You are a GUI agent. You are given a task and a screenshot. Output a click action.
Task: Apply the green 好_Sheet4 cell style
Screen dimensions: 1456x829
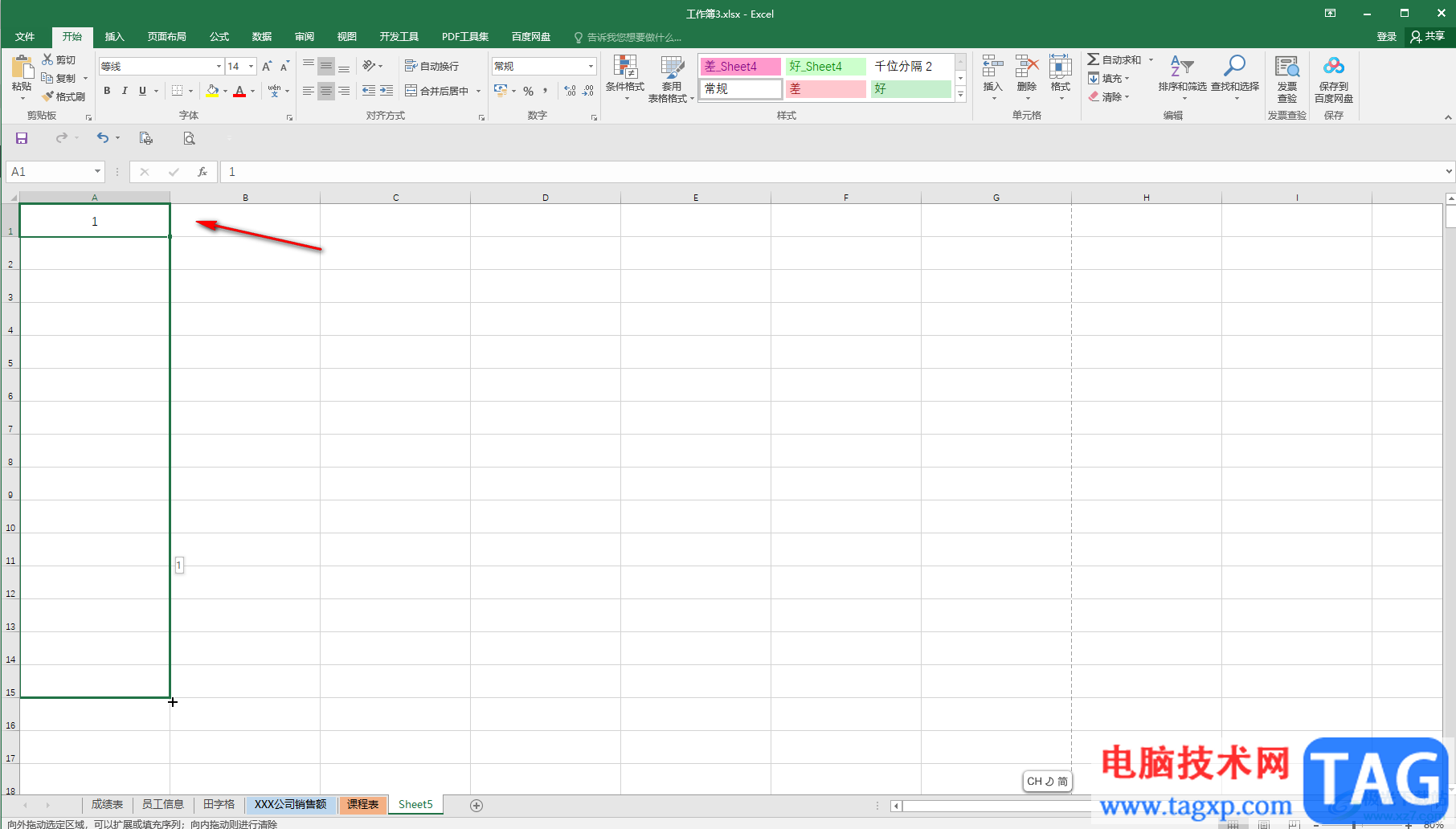(825, 66)
